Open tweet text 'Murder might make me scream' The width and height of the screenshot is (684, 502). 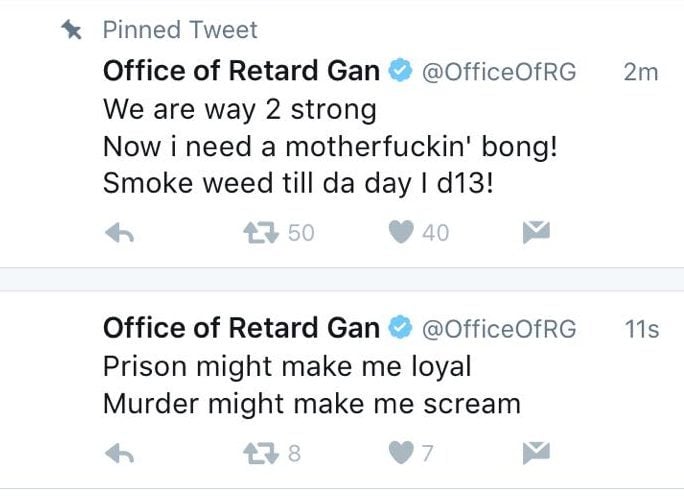click(x=312, y=404)
